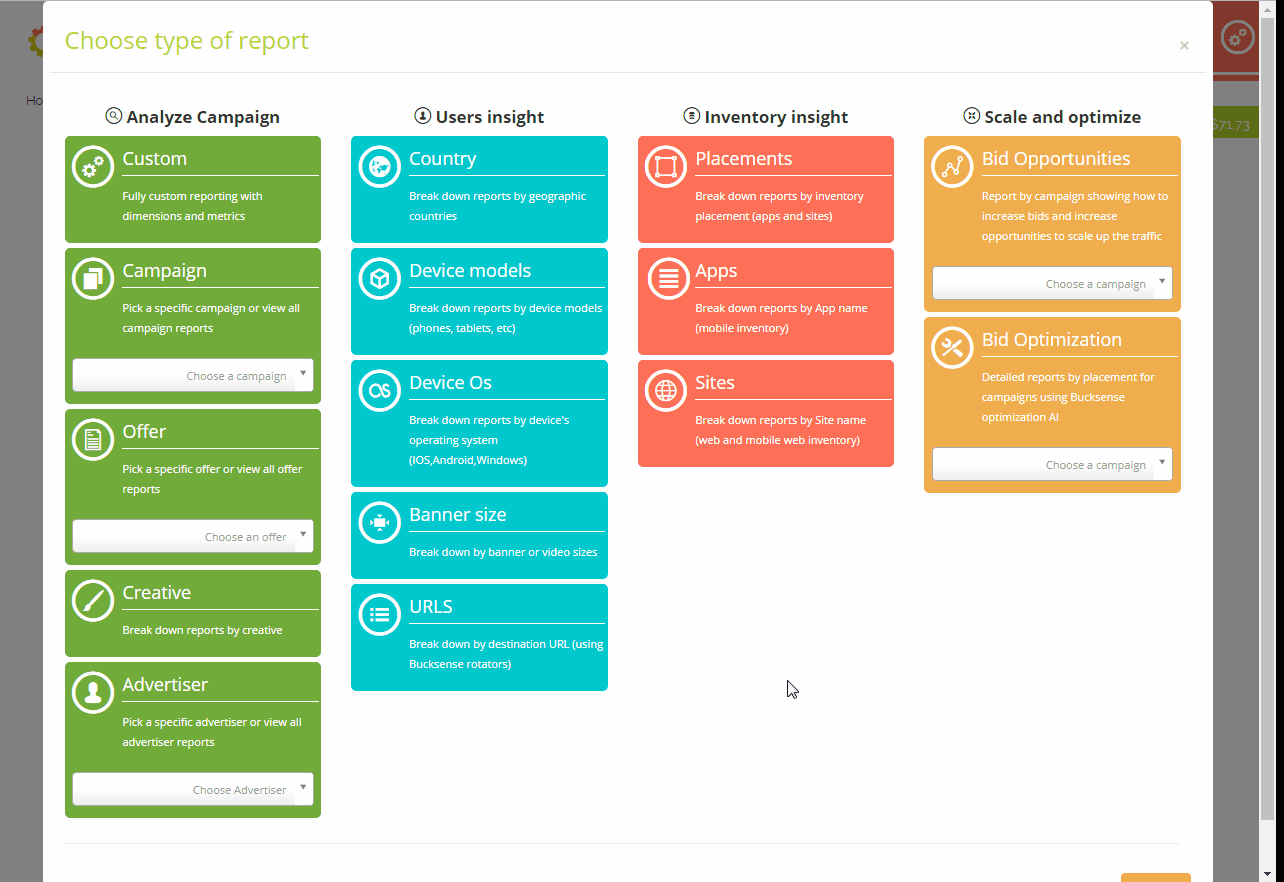Click 'Break down reports by creative' text
Screen dimensions: 1284x882
coord(203,630)
